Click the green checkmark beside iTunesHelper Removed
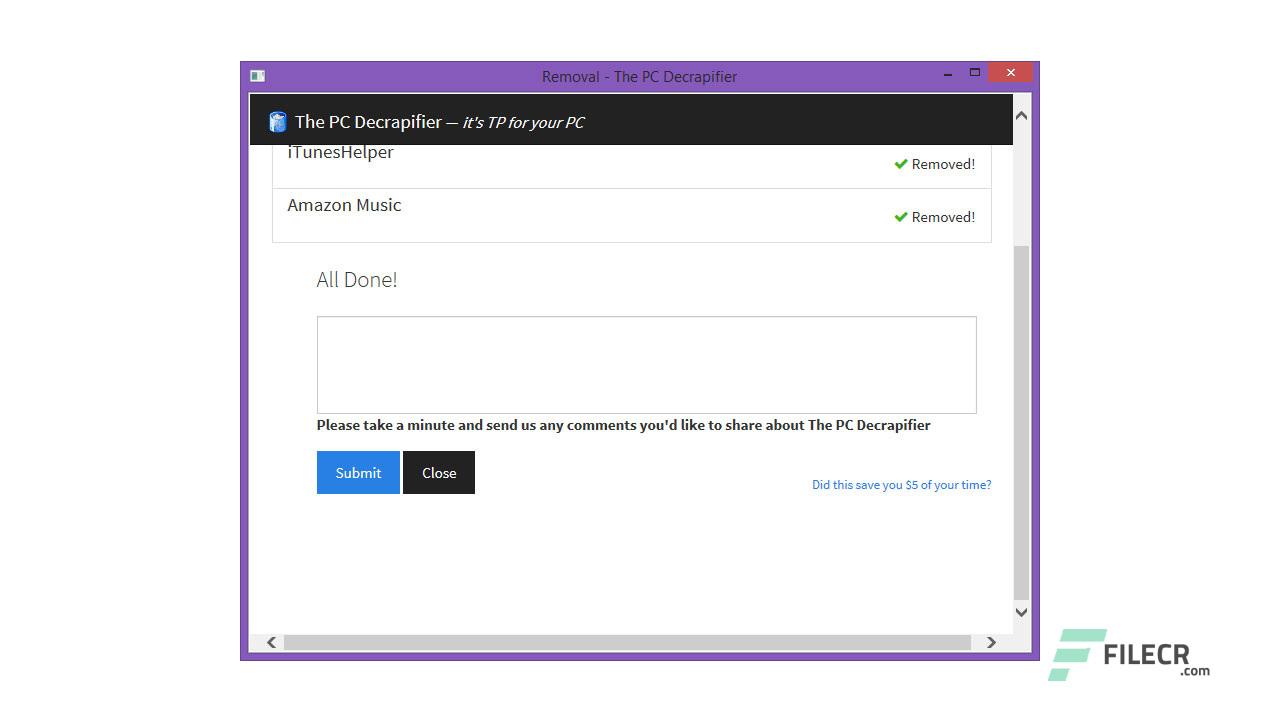The height and width of the screenshot is (720, 1280). [901, 164]
